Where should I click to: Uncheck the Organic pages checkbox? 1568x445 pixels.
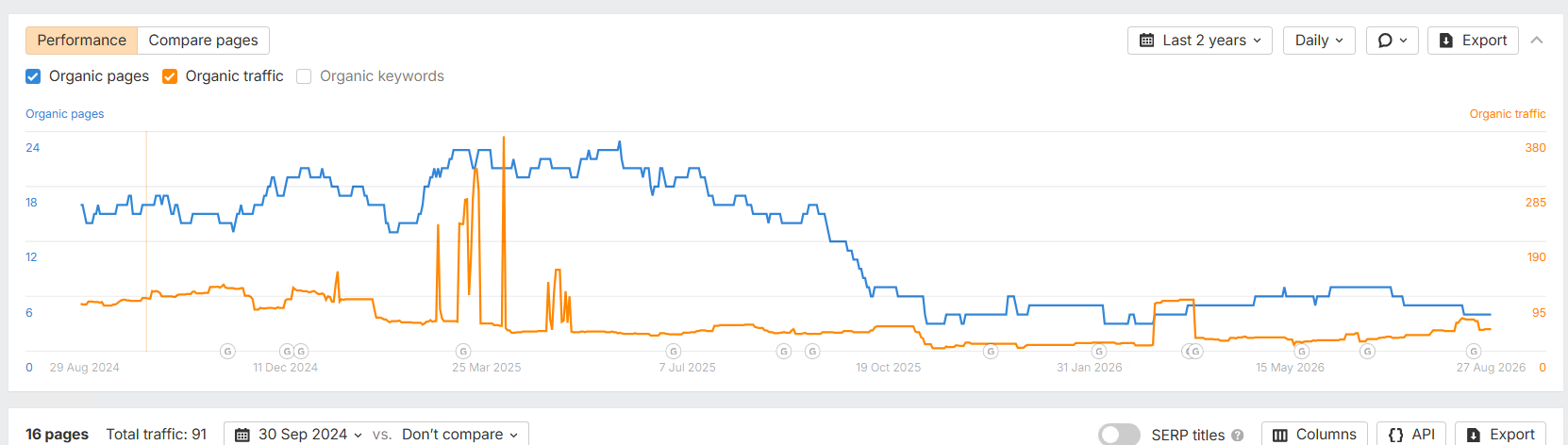[33, 76]
